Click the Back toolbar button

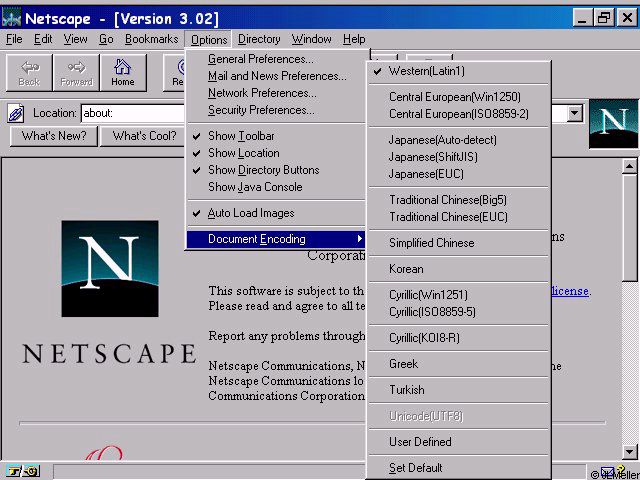point(29,73)
